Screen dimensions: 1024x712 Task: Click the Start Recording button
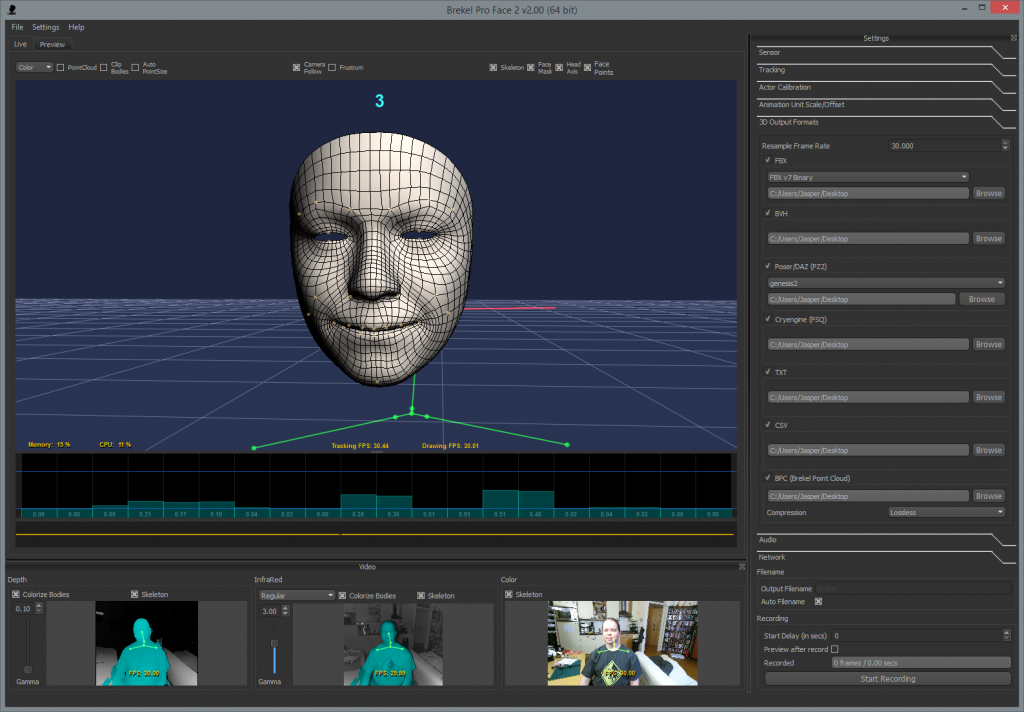click(888, 679)
